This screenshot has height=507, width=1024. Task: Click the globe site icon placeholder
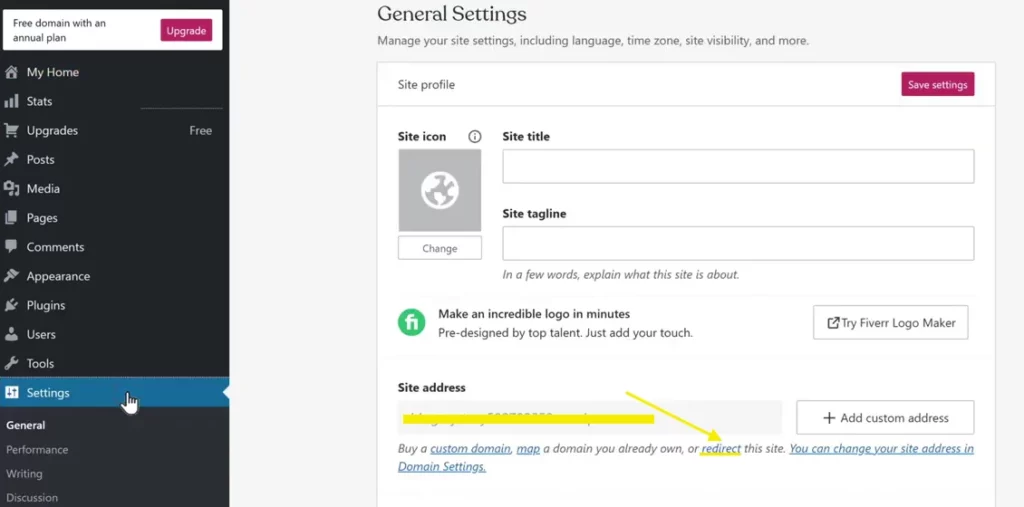[x=440, y=190]
